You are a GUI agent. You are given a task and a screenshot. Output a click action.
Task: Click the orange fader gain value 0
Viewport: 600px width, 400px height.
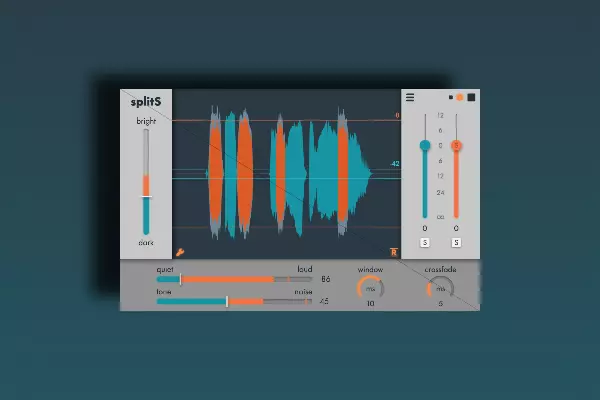click(456, 229)
